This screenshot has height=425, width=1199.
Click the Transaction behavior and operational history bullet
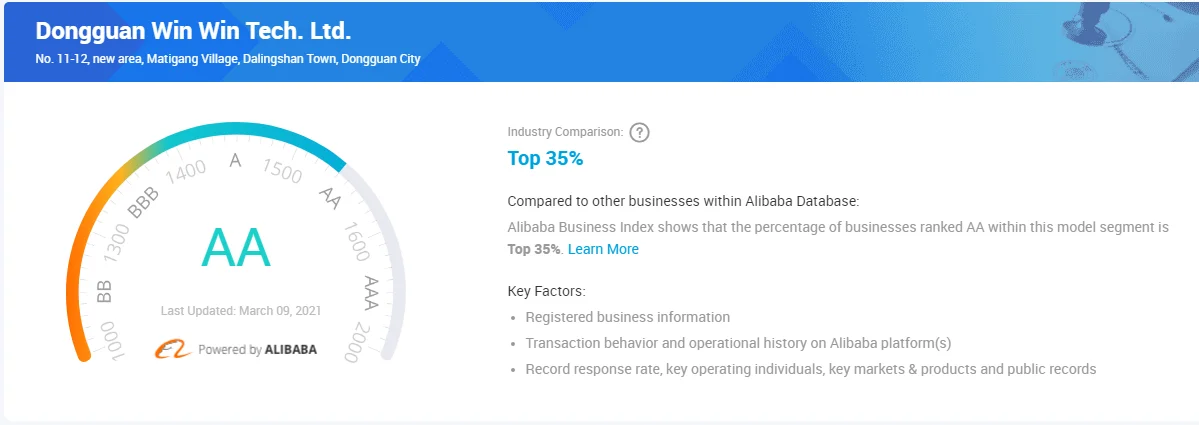(738, 343)
